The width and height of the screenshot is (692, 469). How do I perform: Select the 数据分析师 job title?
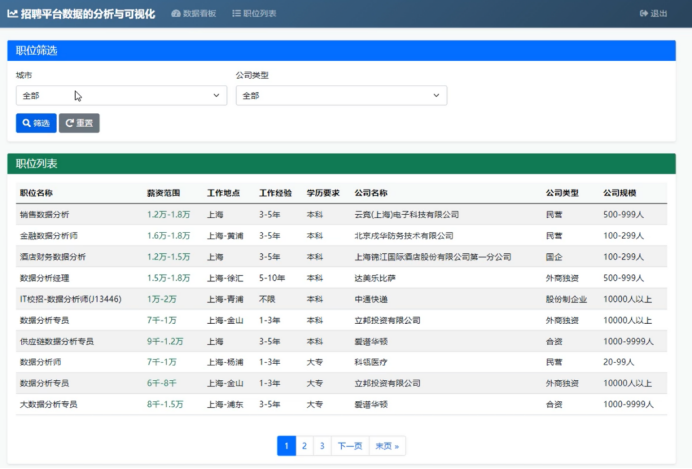pos(41,362)
